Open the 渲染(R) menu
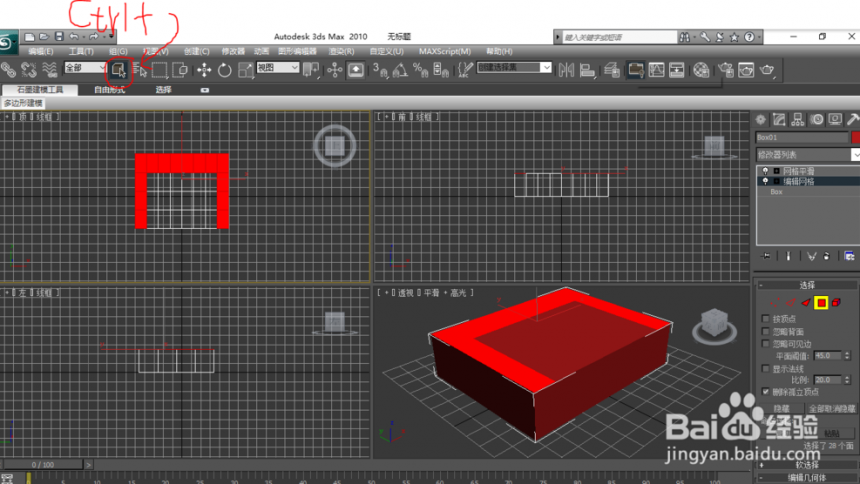This screenshot has width=860, height=484. (x=341, y=51)
